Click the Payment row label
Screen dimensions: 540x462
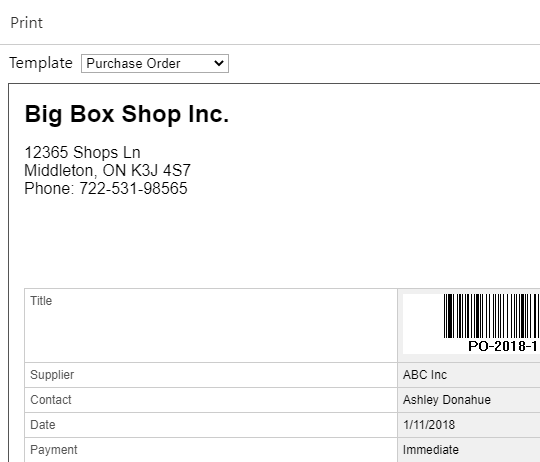[54, 450]
